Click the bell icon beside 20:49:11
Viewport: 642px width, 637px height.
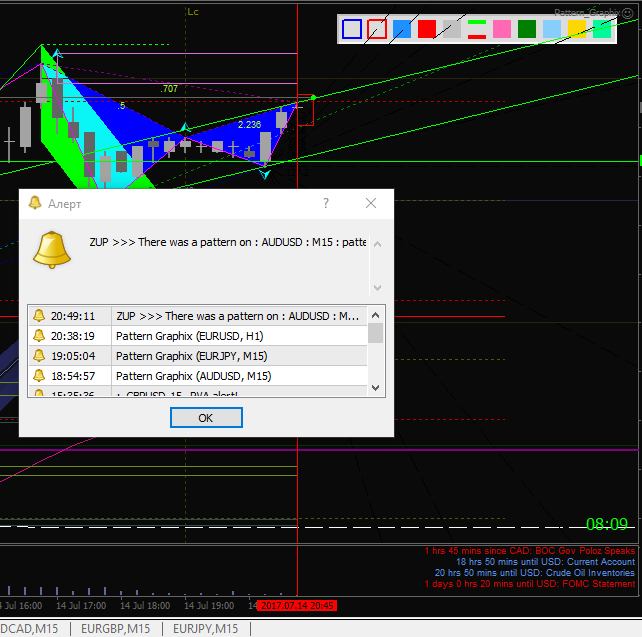pos(39,316)
